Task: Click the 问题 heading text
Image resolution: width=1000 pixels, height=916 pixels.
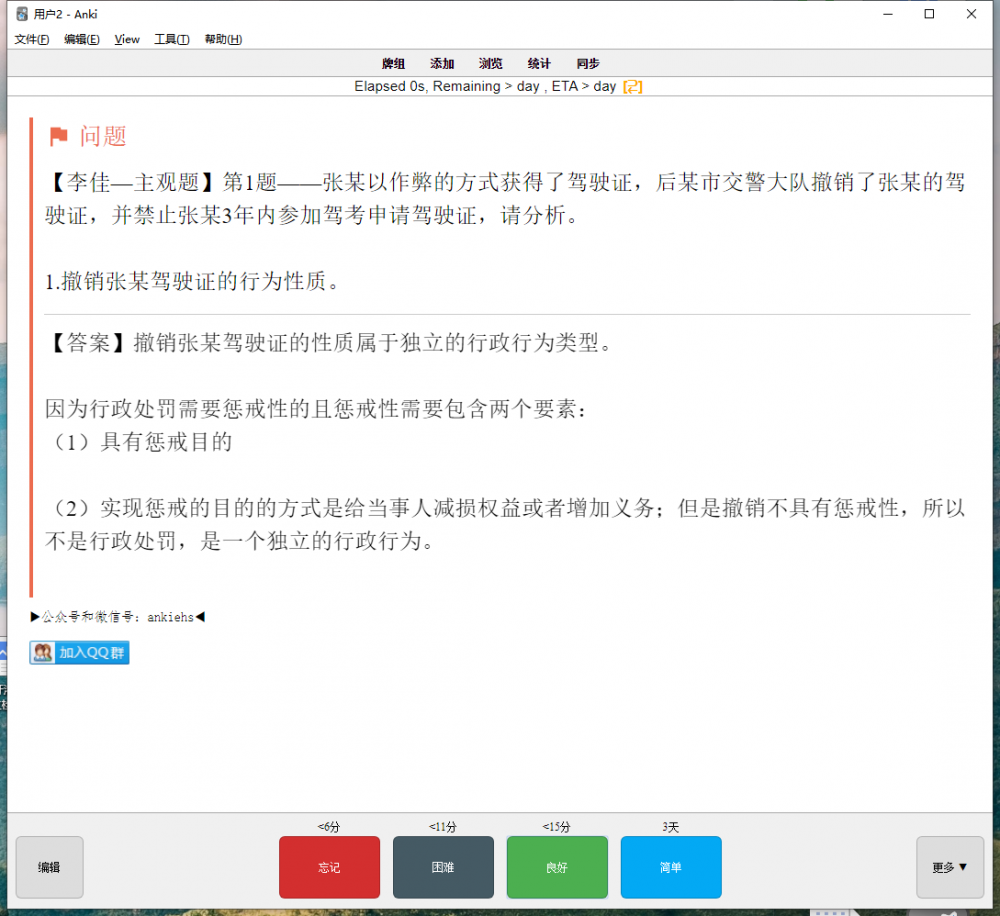Action: (x=103, y=136)
